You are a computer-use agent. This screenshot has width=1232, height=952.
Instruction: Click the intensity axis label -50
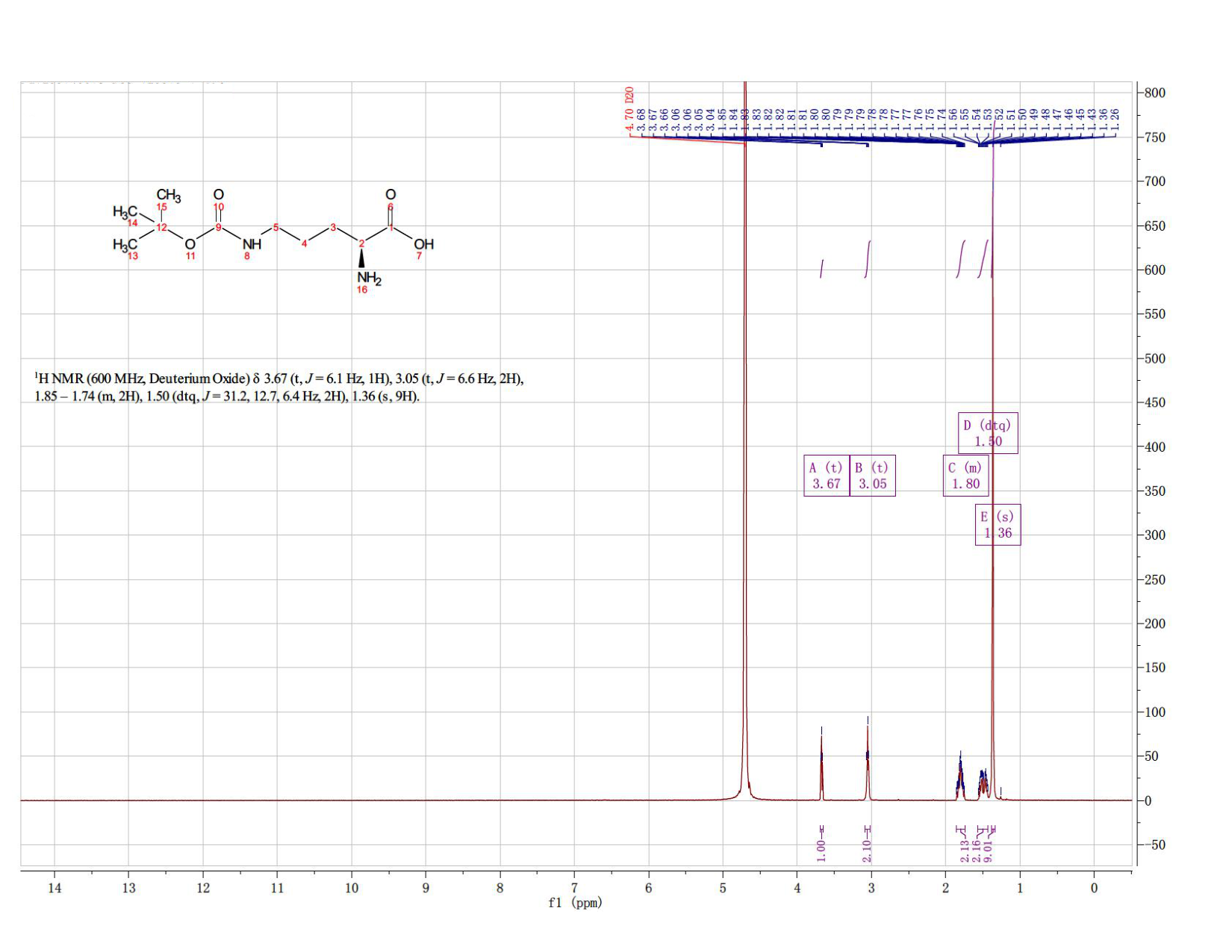pos(1154,845)
